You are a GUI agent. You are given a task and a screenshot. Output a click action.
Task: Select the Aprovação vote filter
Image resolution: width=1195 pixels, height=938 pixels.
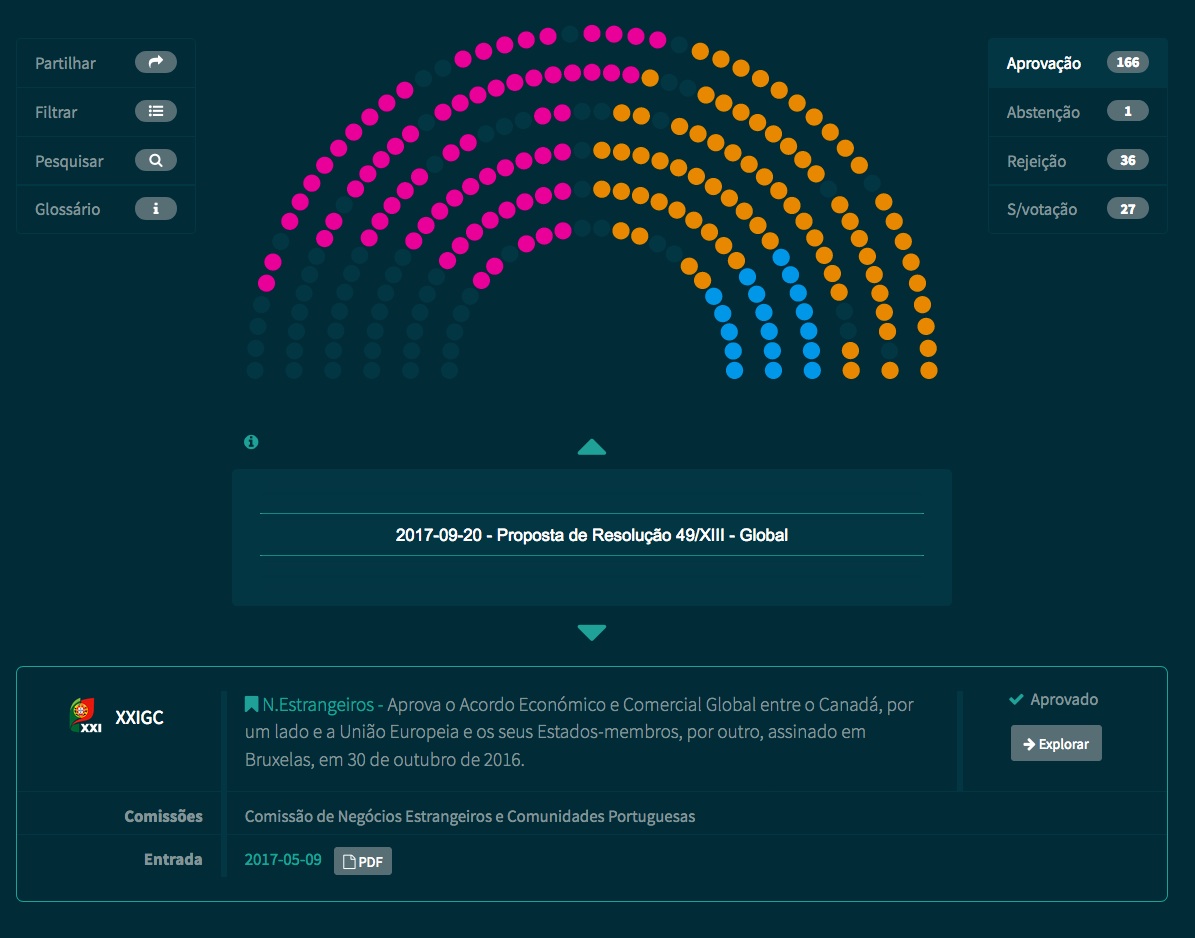tap(1043, 63)
